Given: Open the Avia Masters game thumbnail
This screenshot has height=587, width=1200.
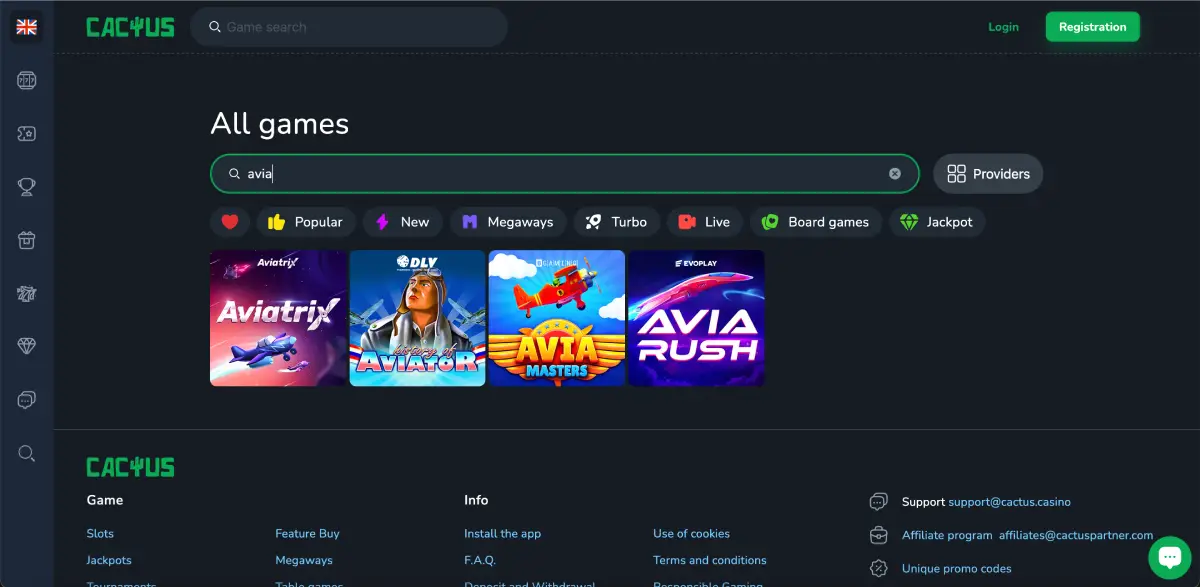Looking at the screenshot, I should coord(557,318).
